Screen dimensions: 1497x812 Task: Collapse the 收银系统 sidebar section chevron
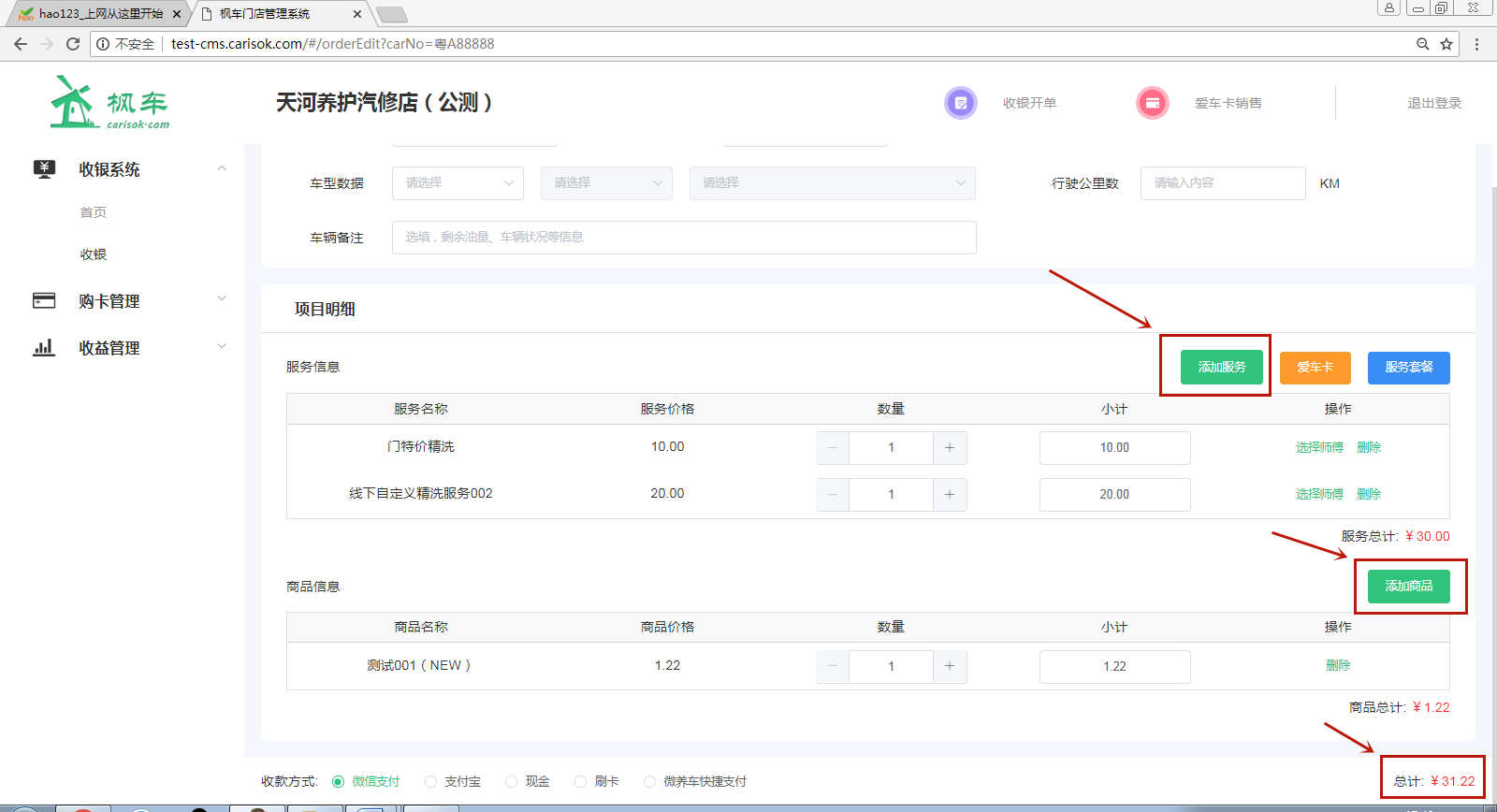coord(222,168)
